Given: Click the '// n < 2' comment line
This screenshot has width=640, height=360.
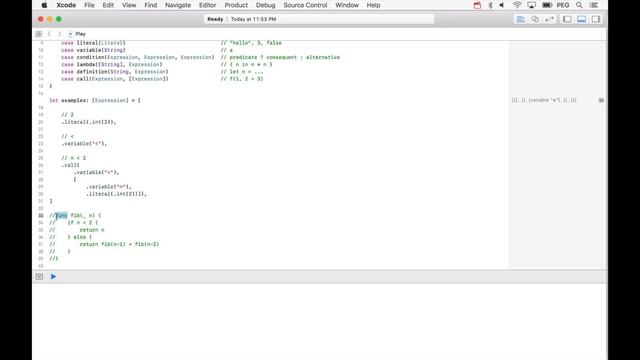Looking at the screenshot, I should [x=73, y=158].
